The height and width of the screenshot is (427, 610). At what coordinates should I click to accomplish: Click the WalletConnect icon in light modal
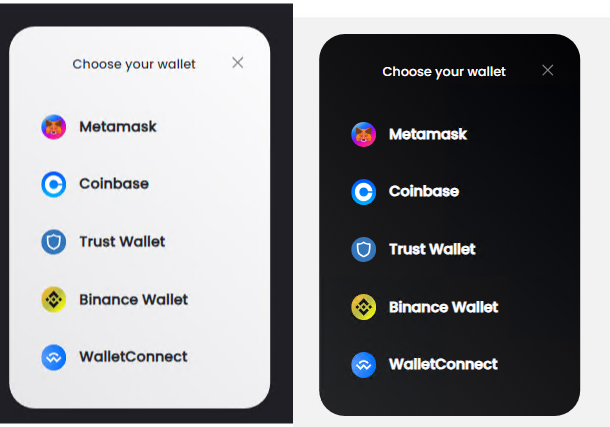(53, 357)
